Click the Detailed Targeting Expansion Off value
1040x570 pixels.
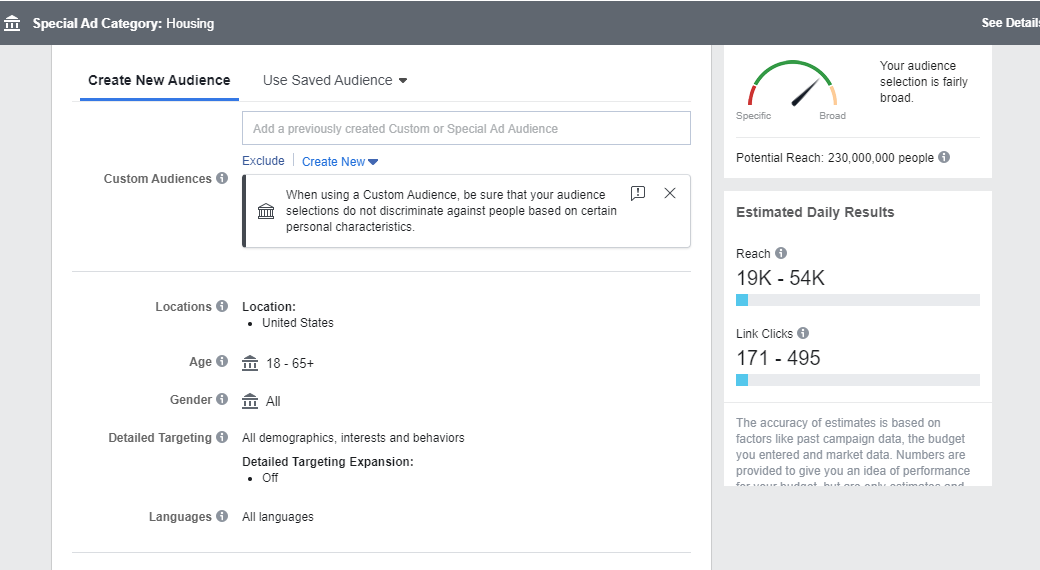(270, 478)
